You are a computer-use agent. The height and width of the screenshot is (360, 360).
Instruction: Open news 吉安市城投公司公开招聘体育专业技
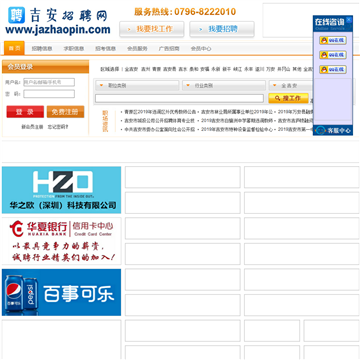point(159,121)
